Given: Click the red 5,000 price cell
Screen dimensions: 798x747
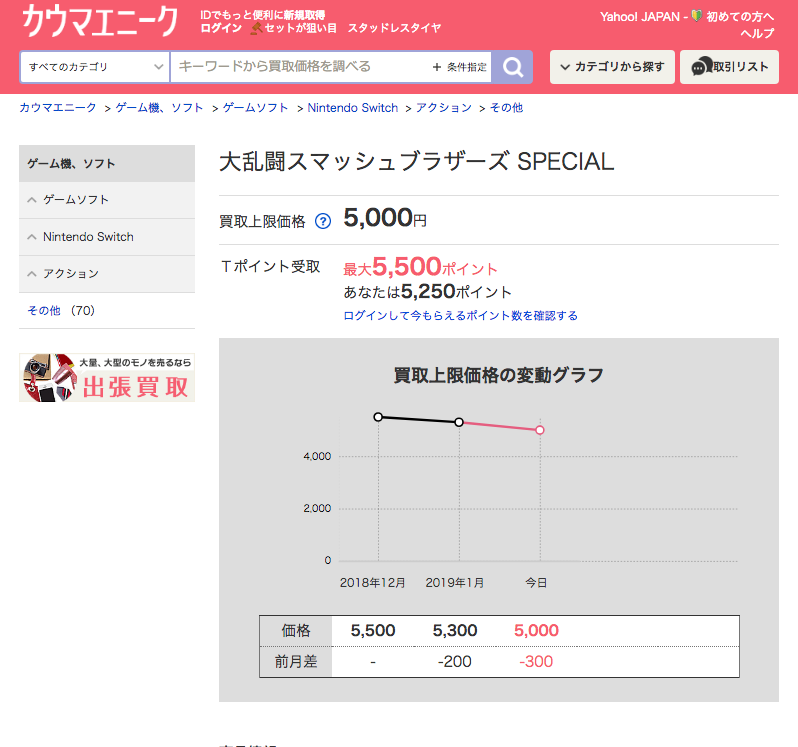Looking at the screenshot, I should point(536,630).
